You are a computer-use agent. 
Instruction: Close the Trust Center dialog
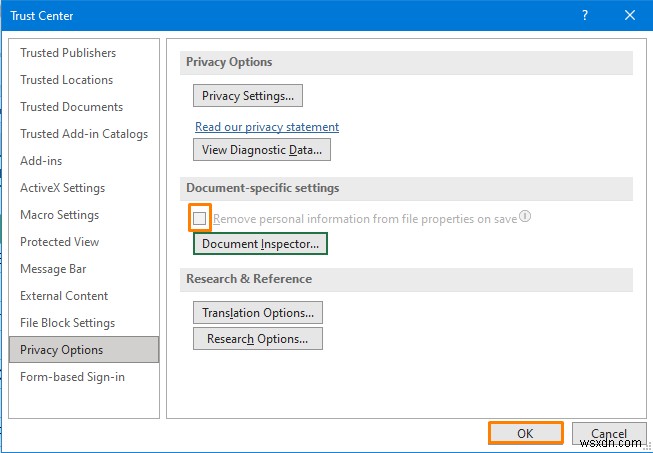click(629, 16)
